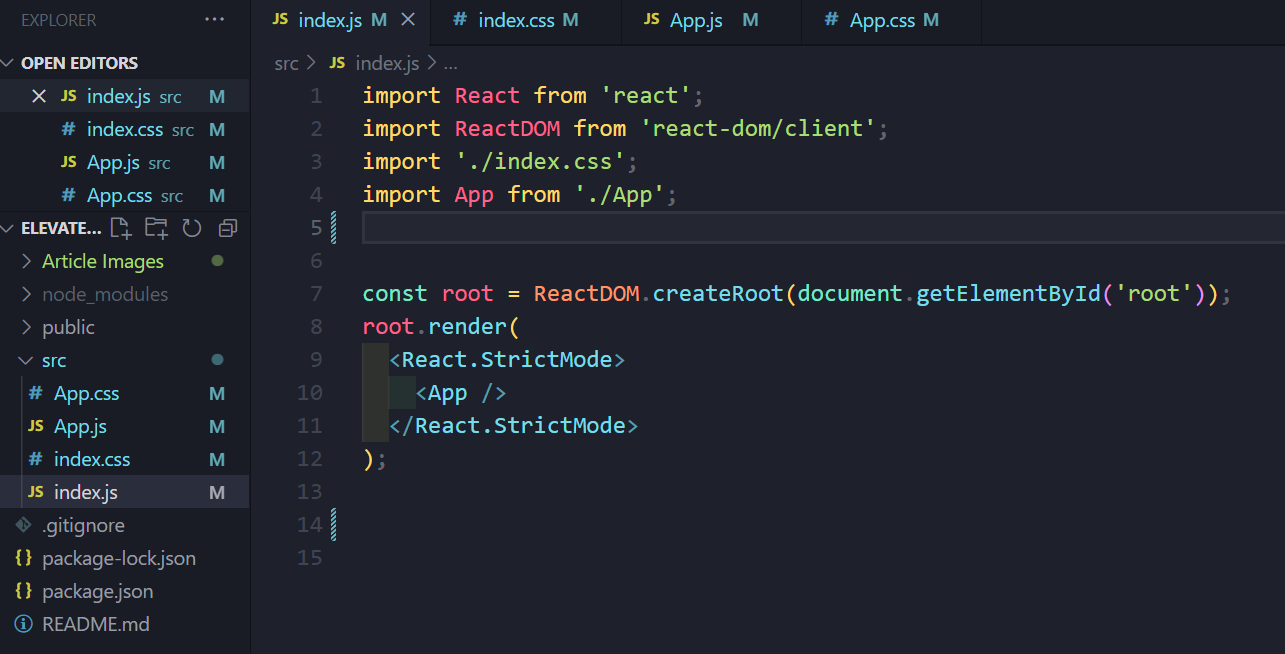Open the Explorer more actions ellipsis

[214, 20]
